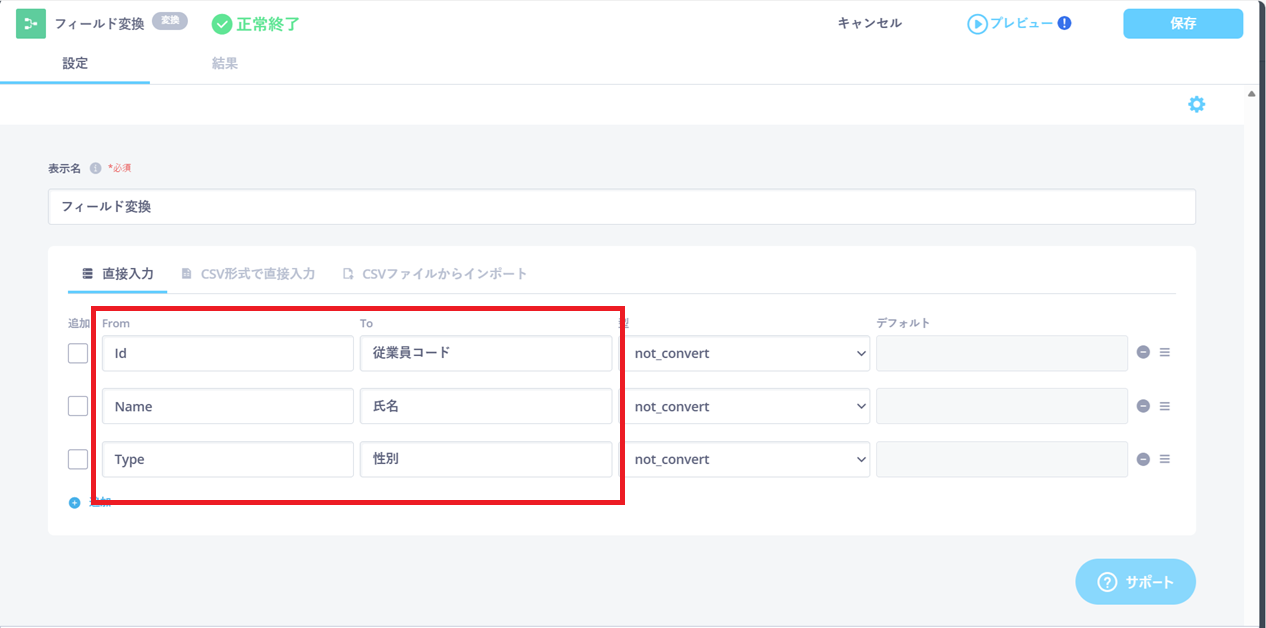Open the gear settings icon
Image resolution: width=1266 pixels, height=628 pixels.
click(1196, 104)
